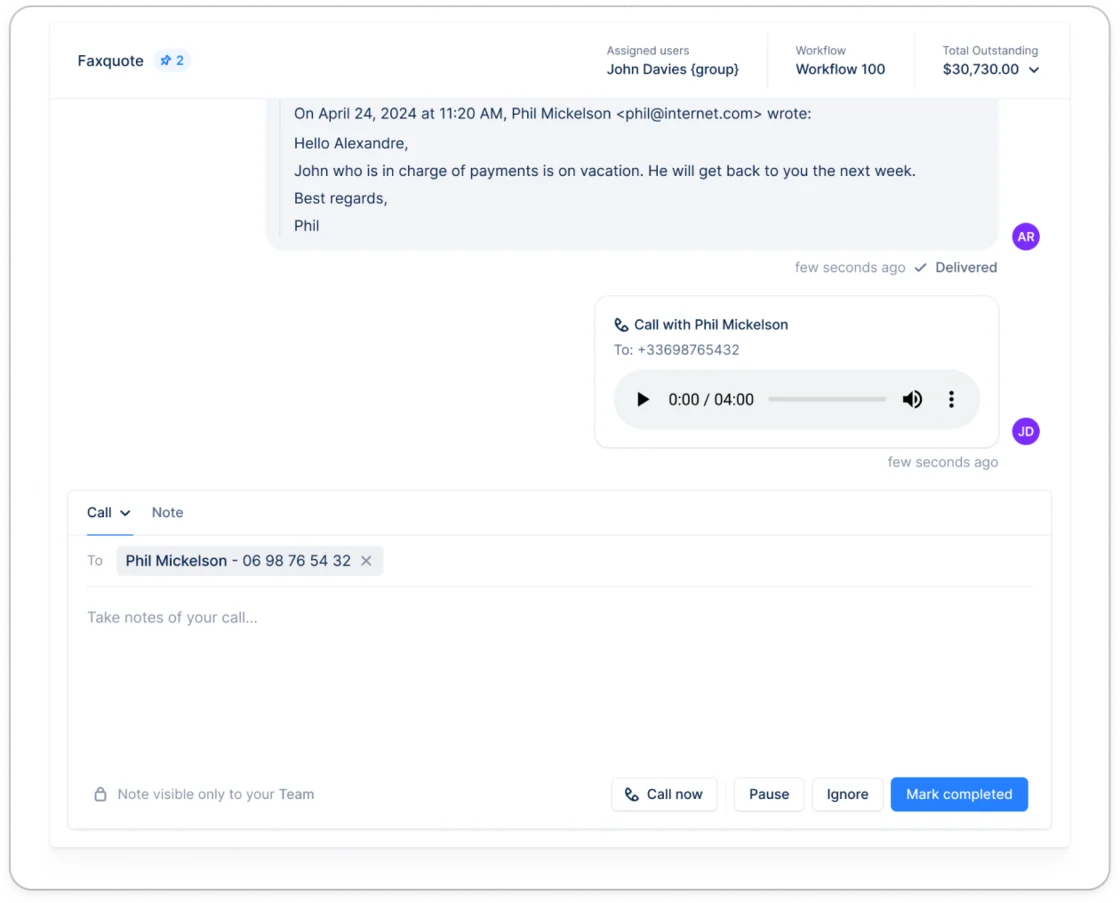The width and height of the screenshot is (1120, 903).
Task: Click the Call now button
Action: tap(664, 794)
